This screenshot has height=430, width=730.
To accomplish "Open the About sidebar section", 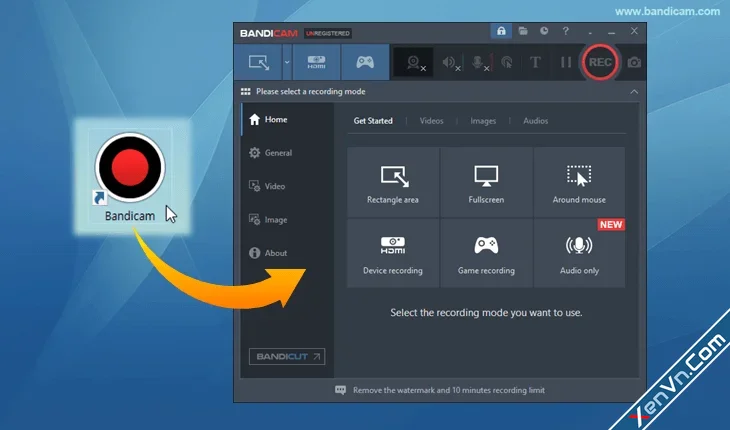I will [x=287, y=253].
